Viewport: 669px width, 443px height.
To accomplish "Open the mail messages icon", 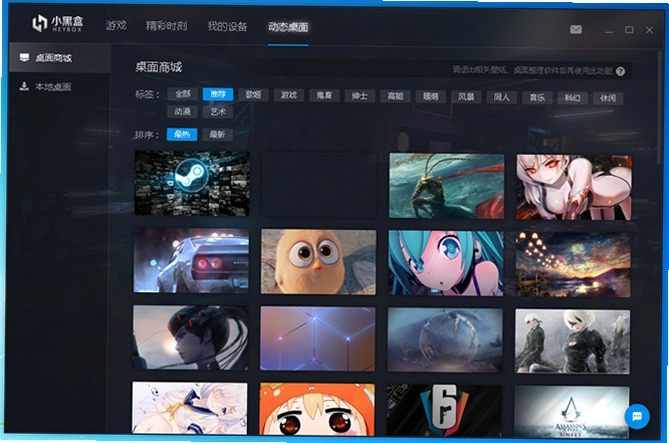I will tap(576, 29).
